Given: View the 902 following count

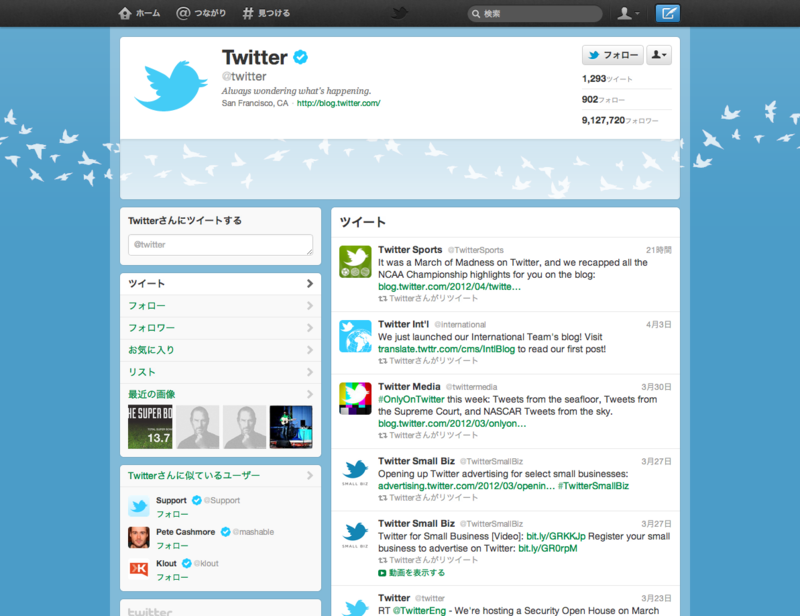Looking at the screenshot, I should [603, 100].
